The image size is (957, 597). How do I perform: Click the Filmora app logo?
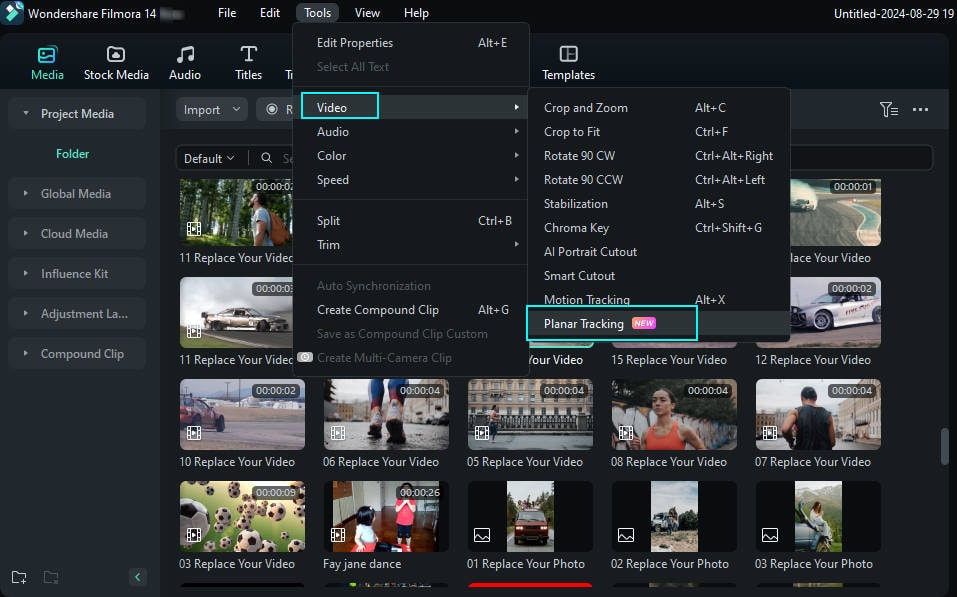pos(12,12)
